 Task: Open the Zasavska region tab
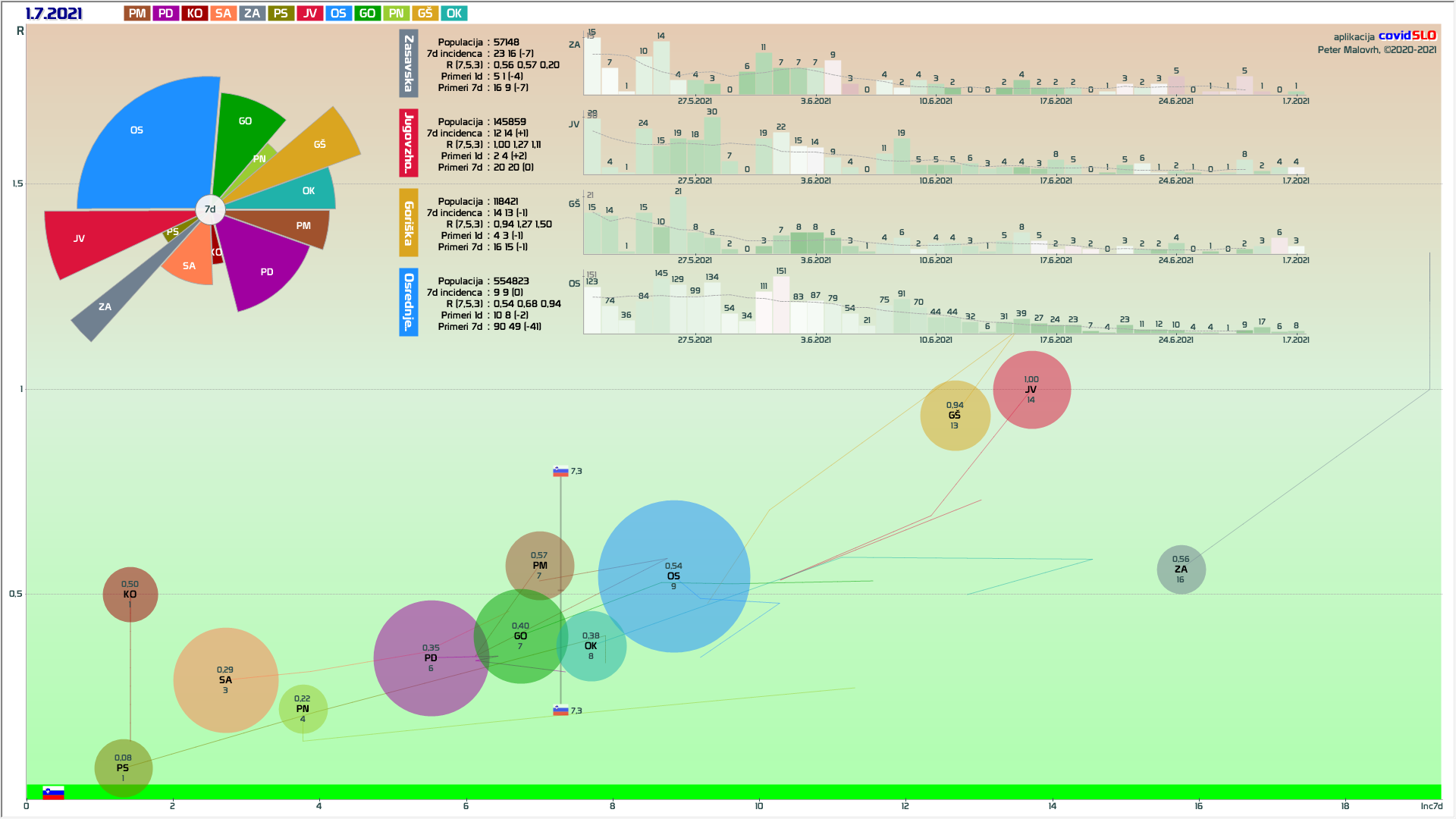click(409, 64)
